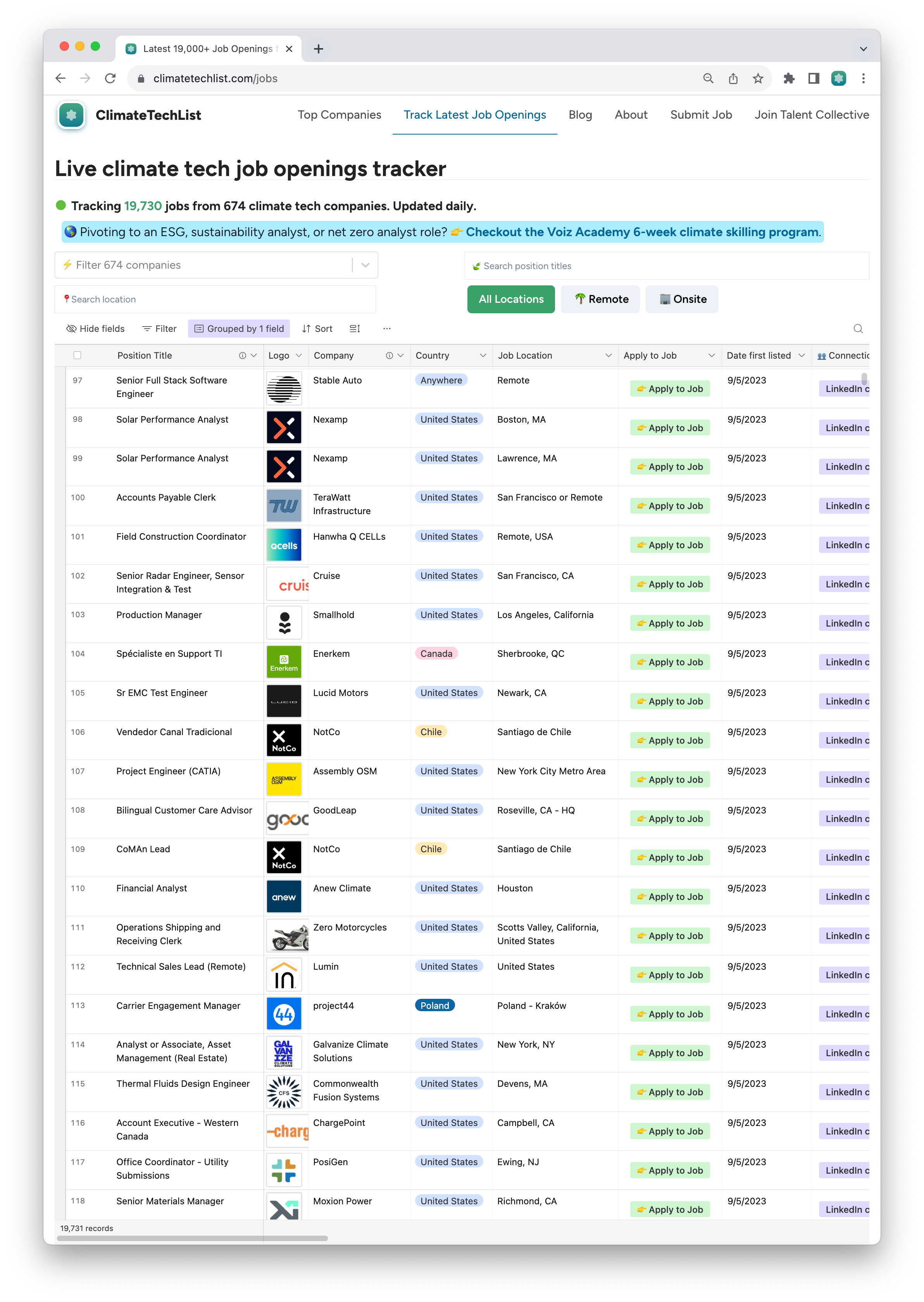Click the Filter button in table toolbar
Screen dimensions: 924x1302
[x=159, y=328]
